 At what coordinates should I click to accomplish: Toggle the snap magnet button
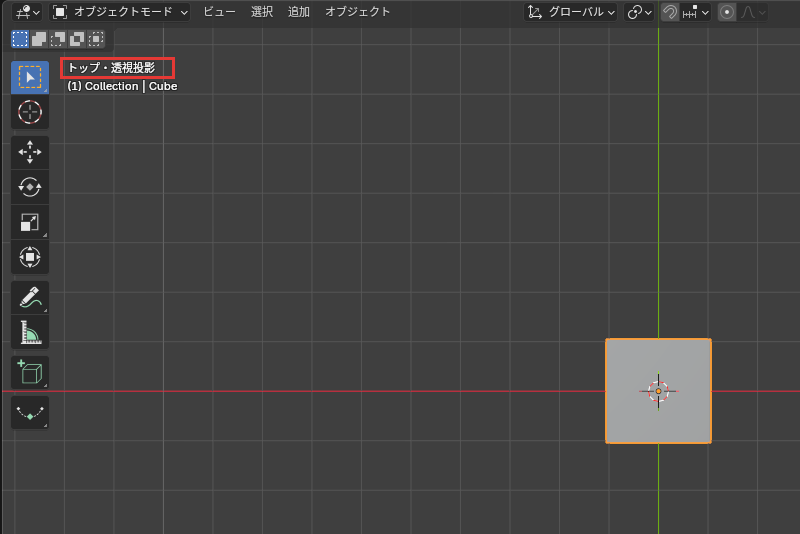click(670, 12)
